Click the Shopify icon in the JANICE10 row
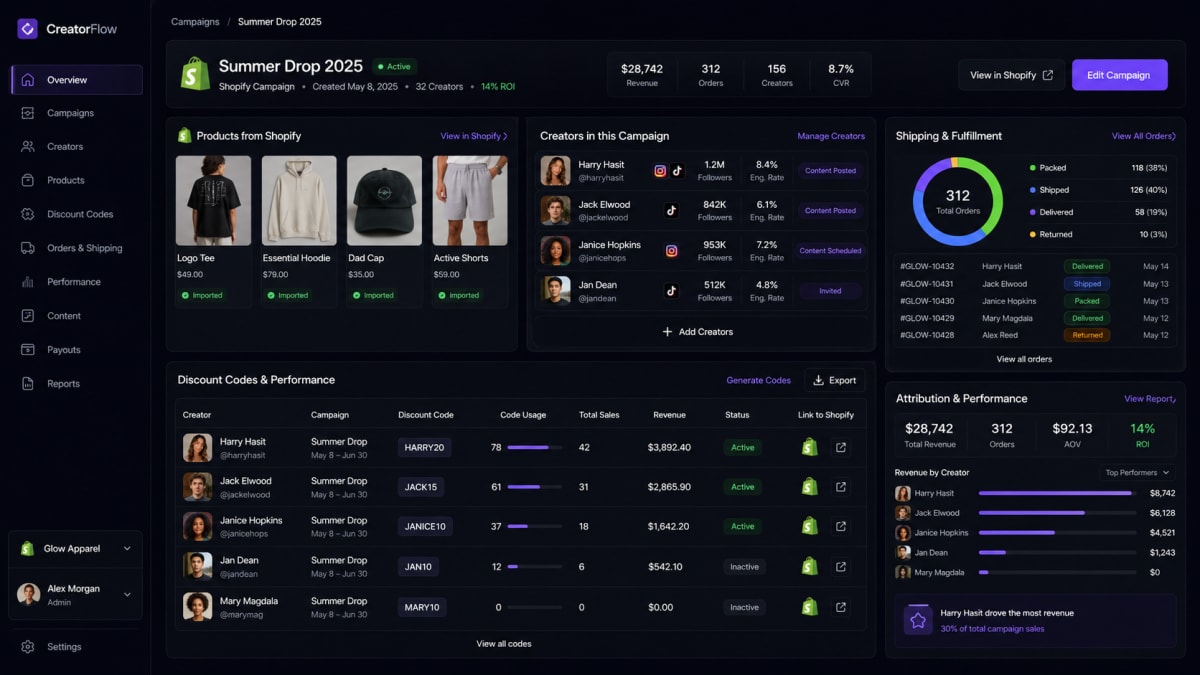 tap(810, 526)
